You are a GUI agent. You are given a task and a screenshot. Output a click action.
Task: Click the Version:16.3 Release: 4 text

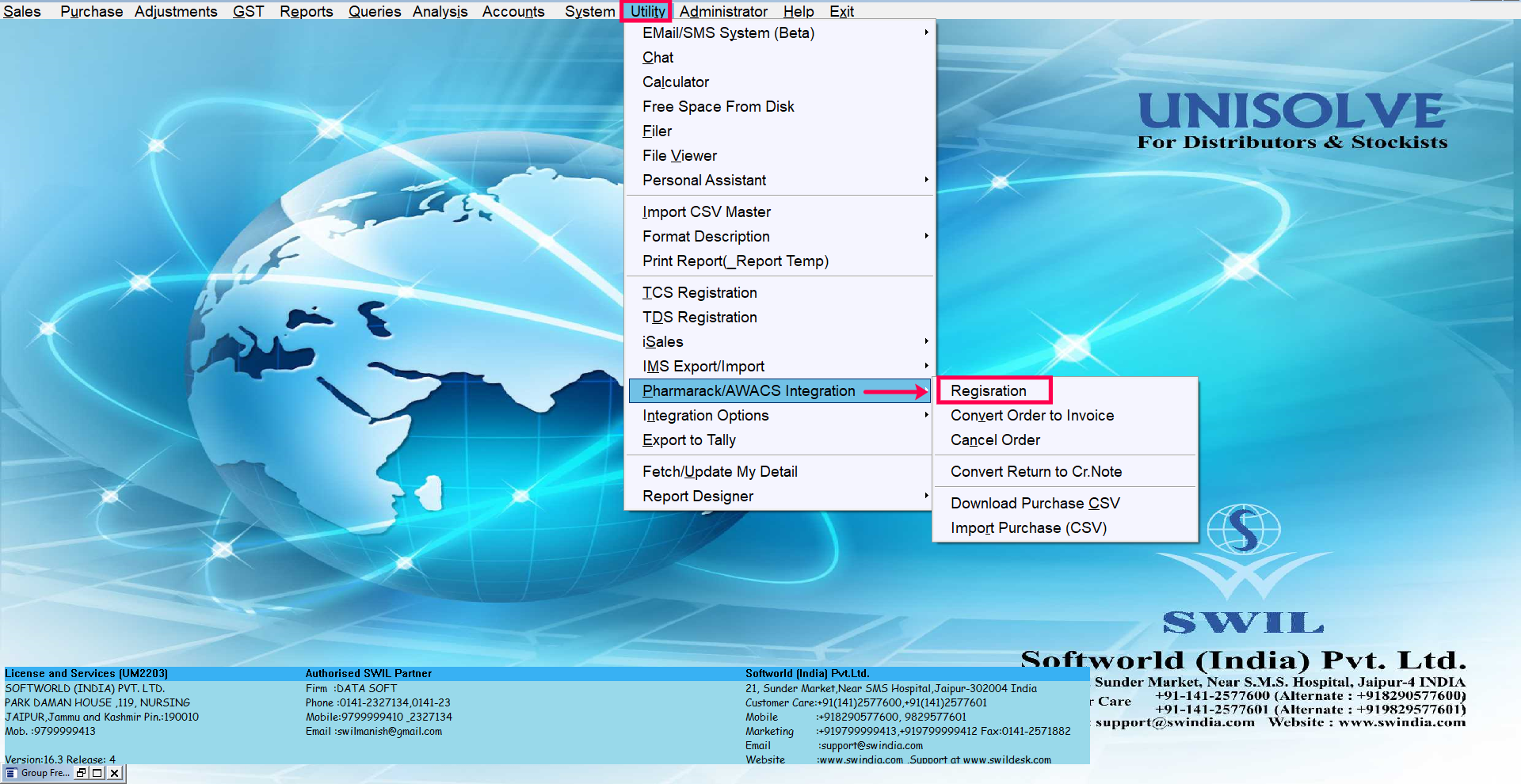[60, 759]
